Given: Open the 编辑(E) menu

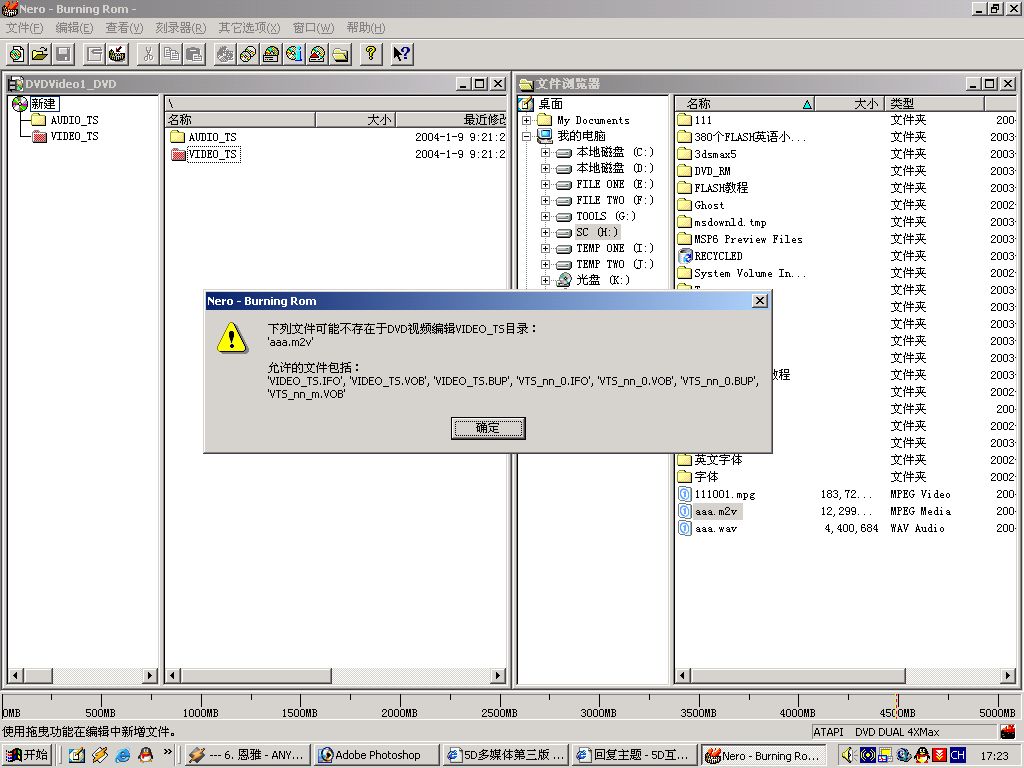Looking at the screenshot, I should (74, 27).
